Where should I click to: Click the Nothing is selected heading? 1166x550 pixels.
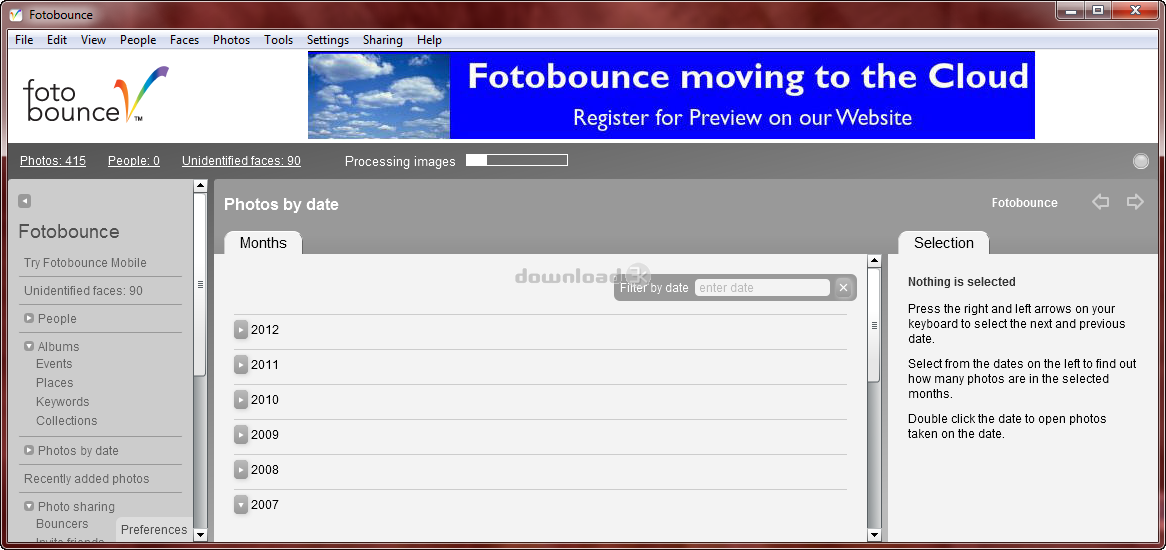(962, 282)
